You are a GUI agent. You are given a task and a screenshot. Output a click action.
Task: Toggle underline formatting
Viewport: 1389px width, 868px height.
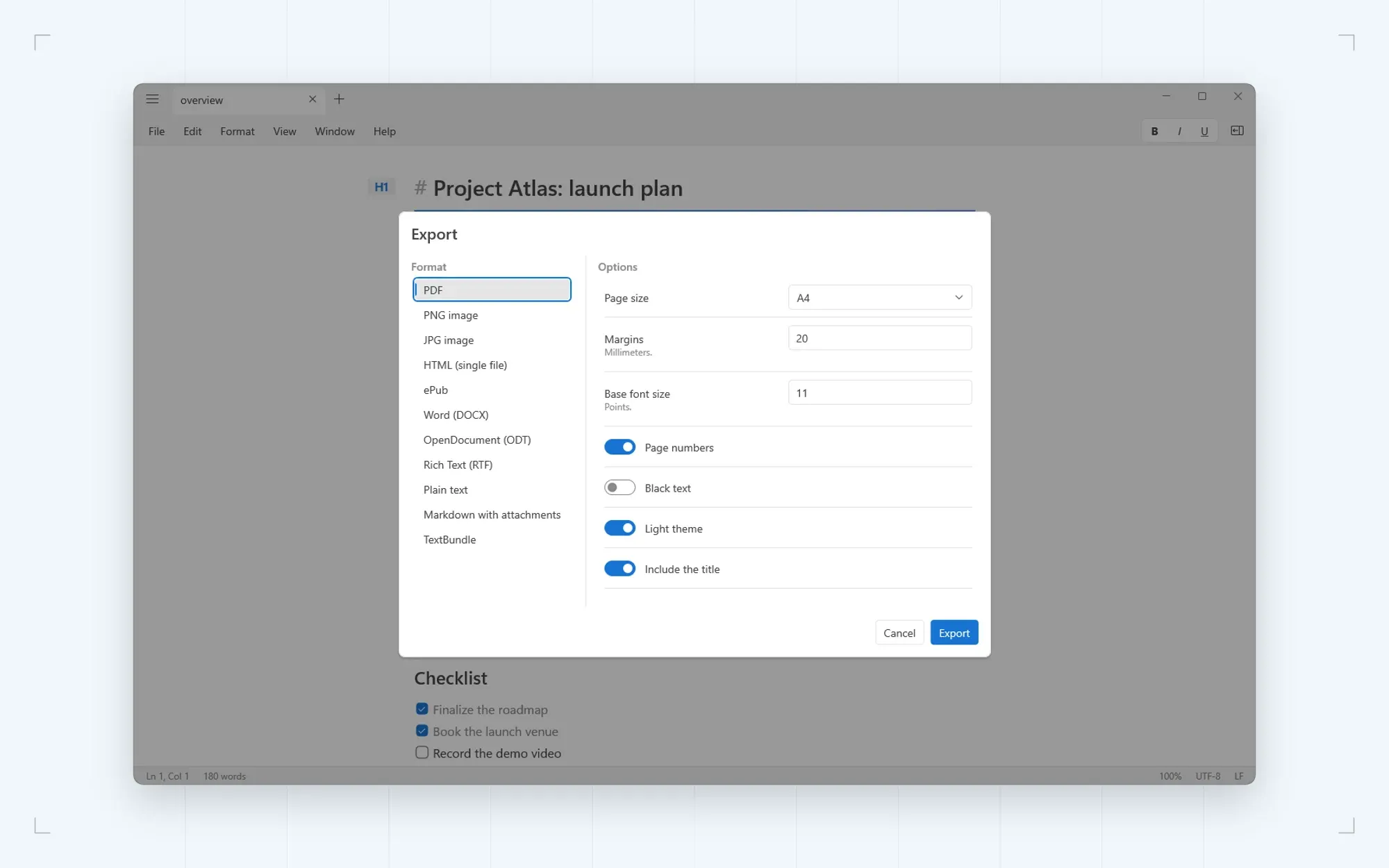(x=1204, y=131)
